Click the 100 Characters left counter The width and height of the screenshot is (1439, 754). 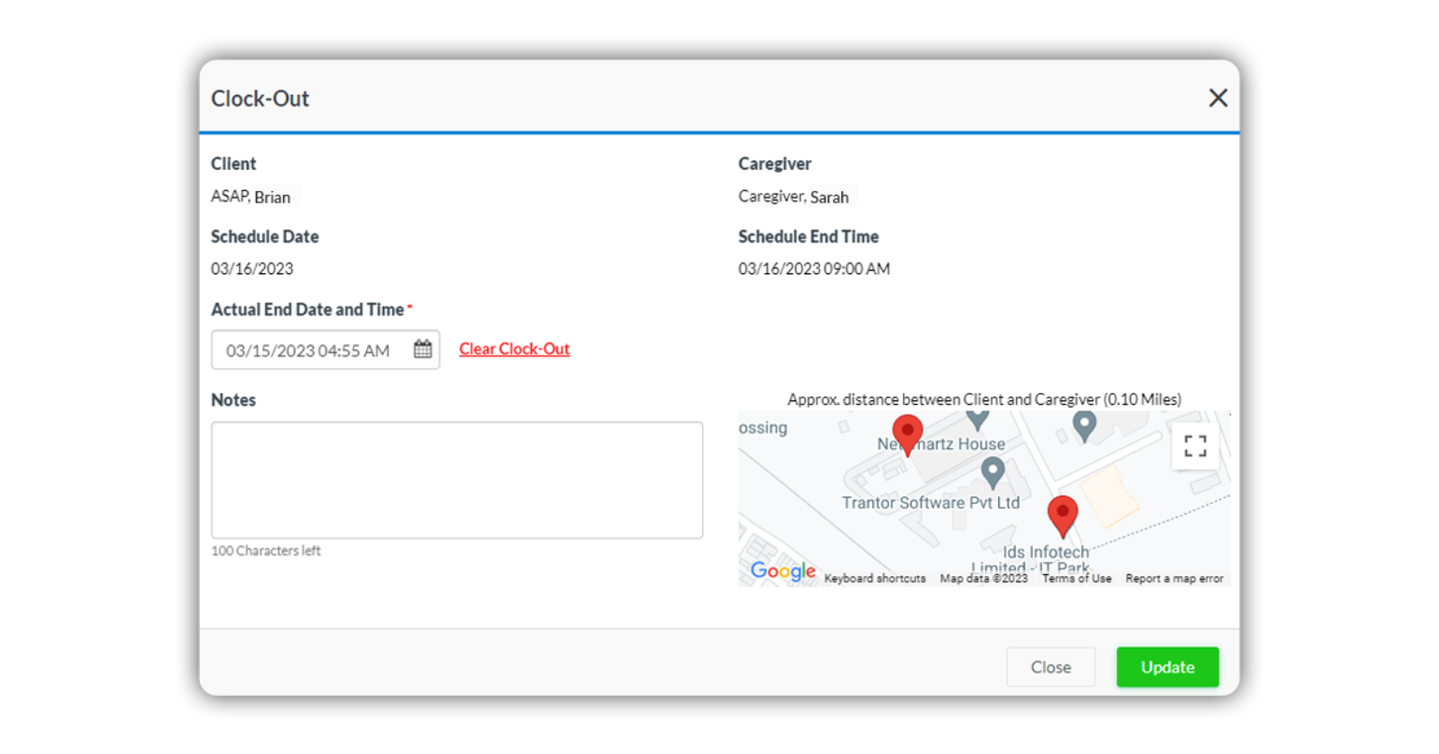tap(266, 550)
